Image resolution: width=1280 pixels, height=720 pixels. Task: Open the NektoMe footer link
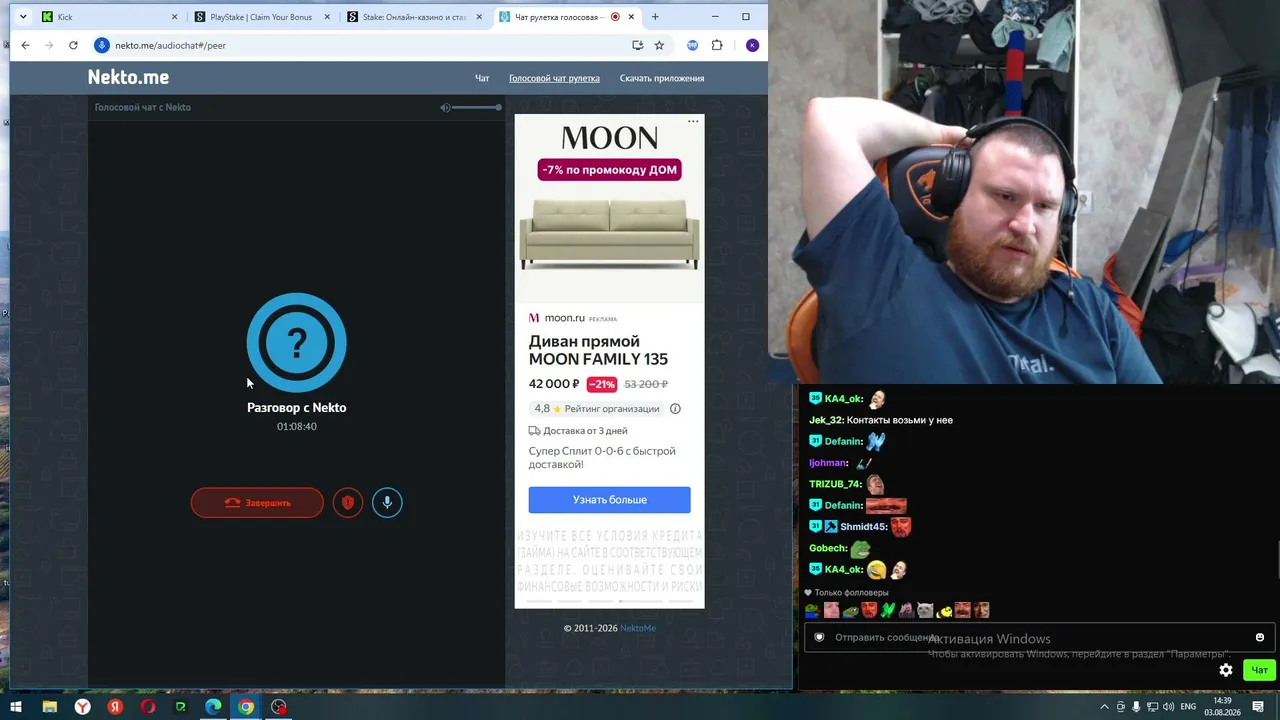pyautogui.click(x=638, y=628)
